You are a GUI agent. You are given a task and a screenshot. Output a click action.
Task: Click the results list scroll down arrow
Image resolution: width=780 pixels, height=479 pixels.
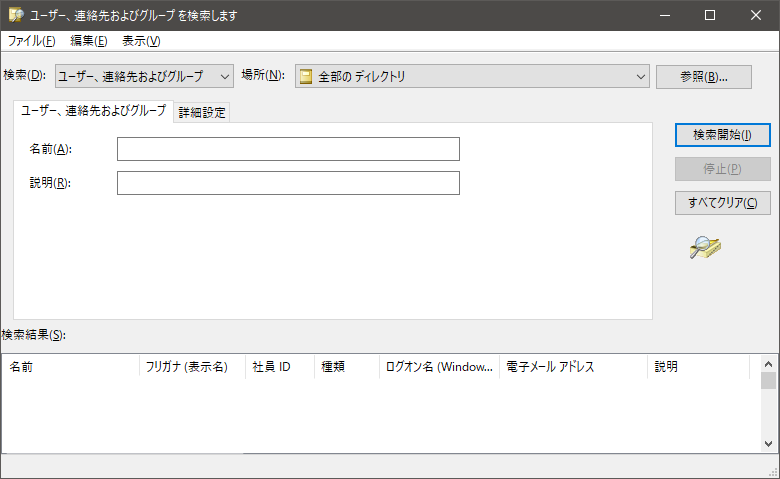coord(769,444)
